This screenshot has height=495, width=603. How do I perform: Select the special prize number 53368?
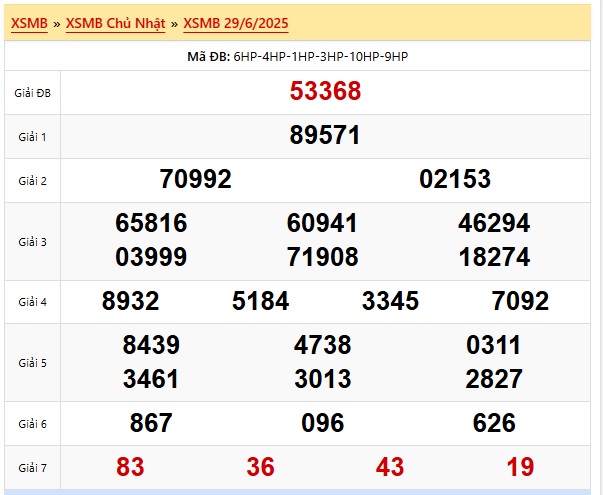[325, 91]
